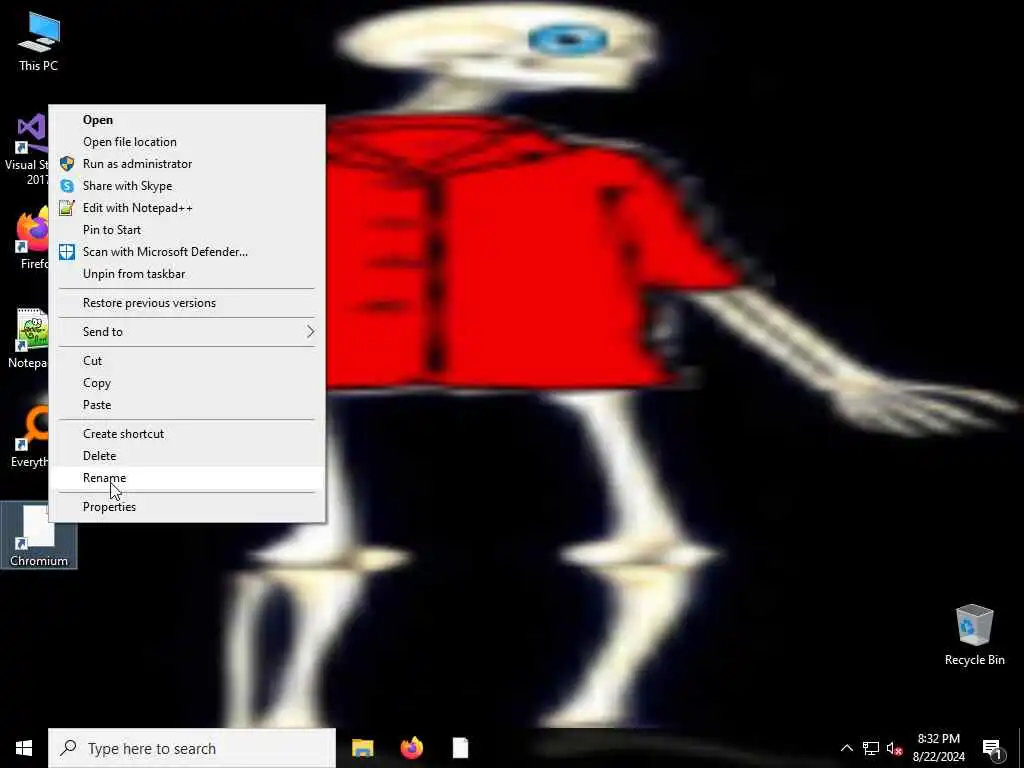Click the muted volume tray icon

pyautogui.click(x=894, y=748)
